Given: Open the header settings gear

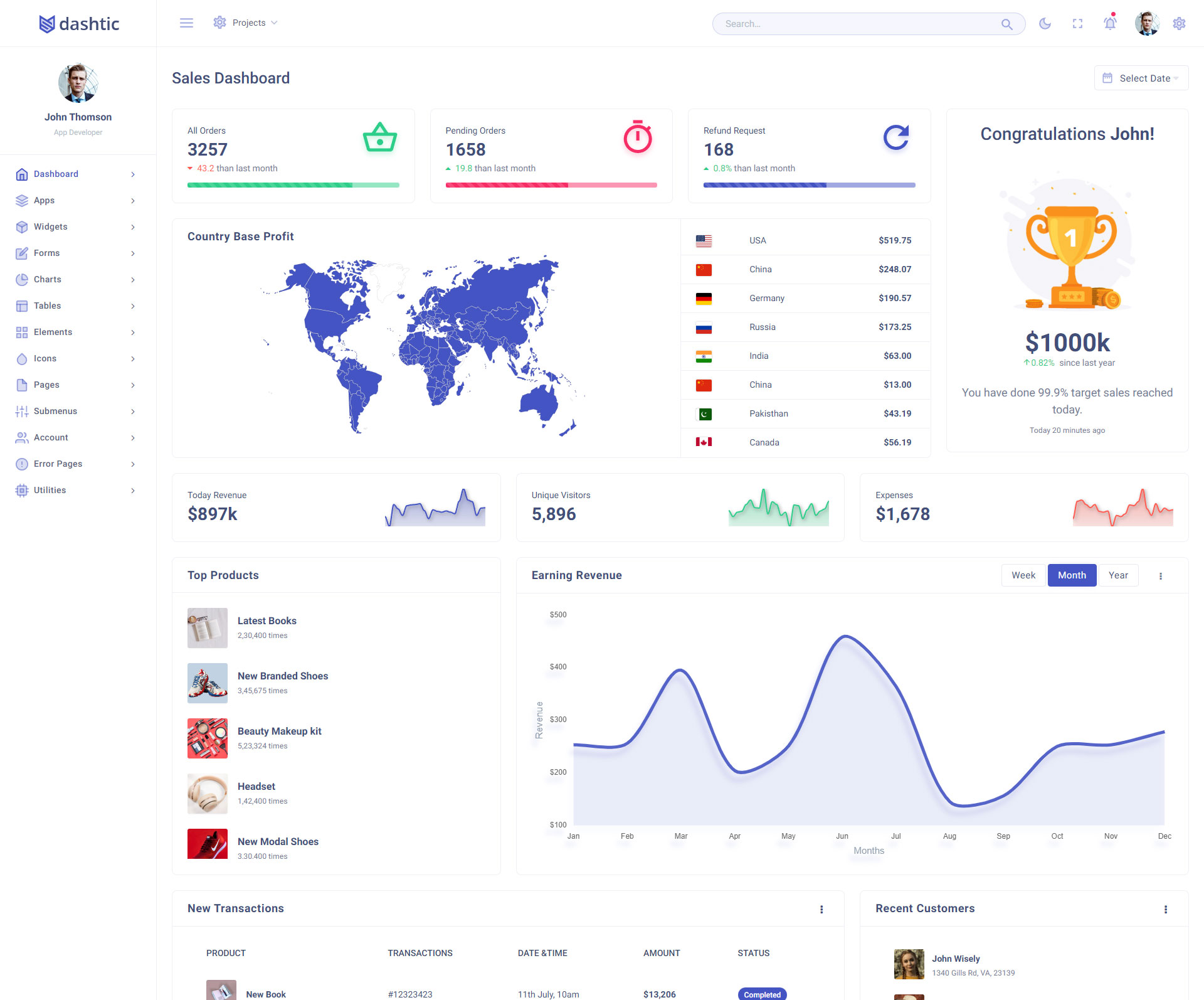Looking at the screenshot, I should coord(1179,23).
